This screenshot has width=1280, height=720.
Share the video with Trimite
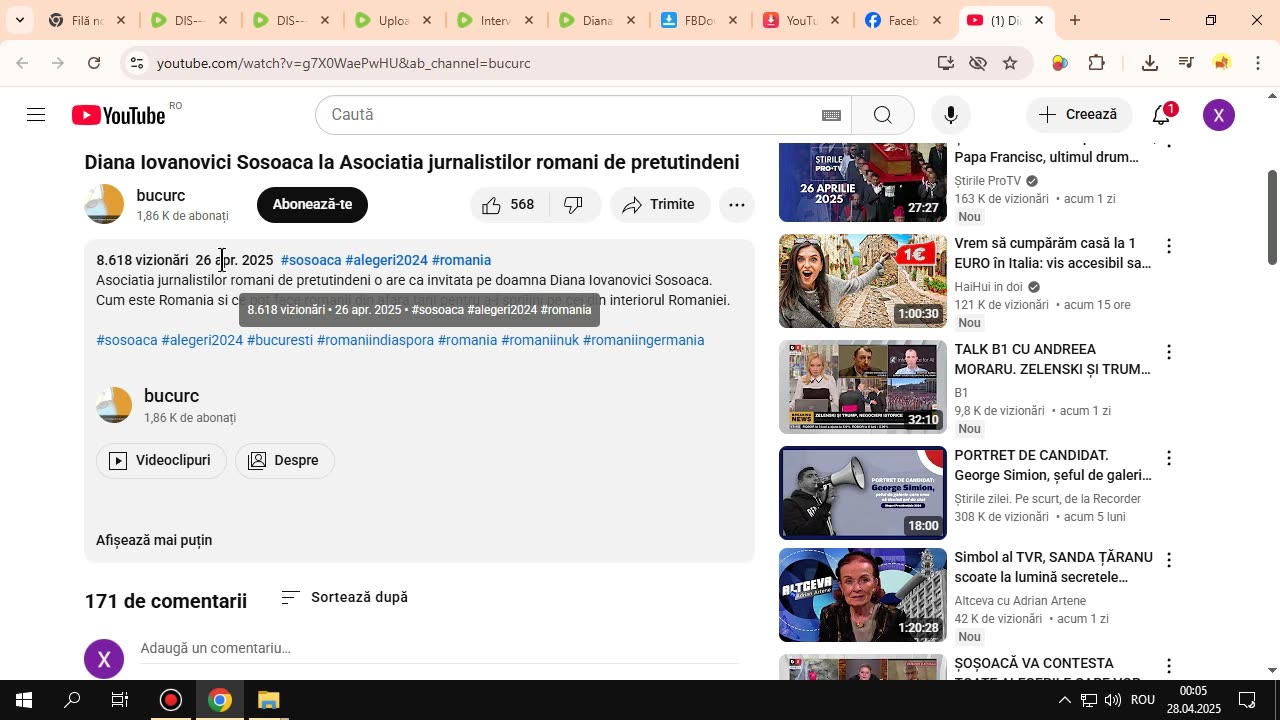pyautogui.click(x=660, y=205)
